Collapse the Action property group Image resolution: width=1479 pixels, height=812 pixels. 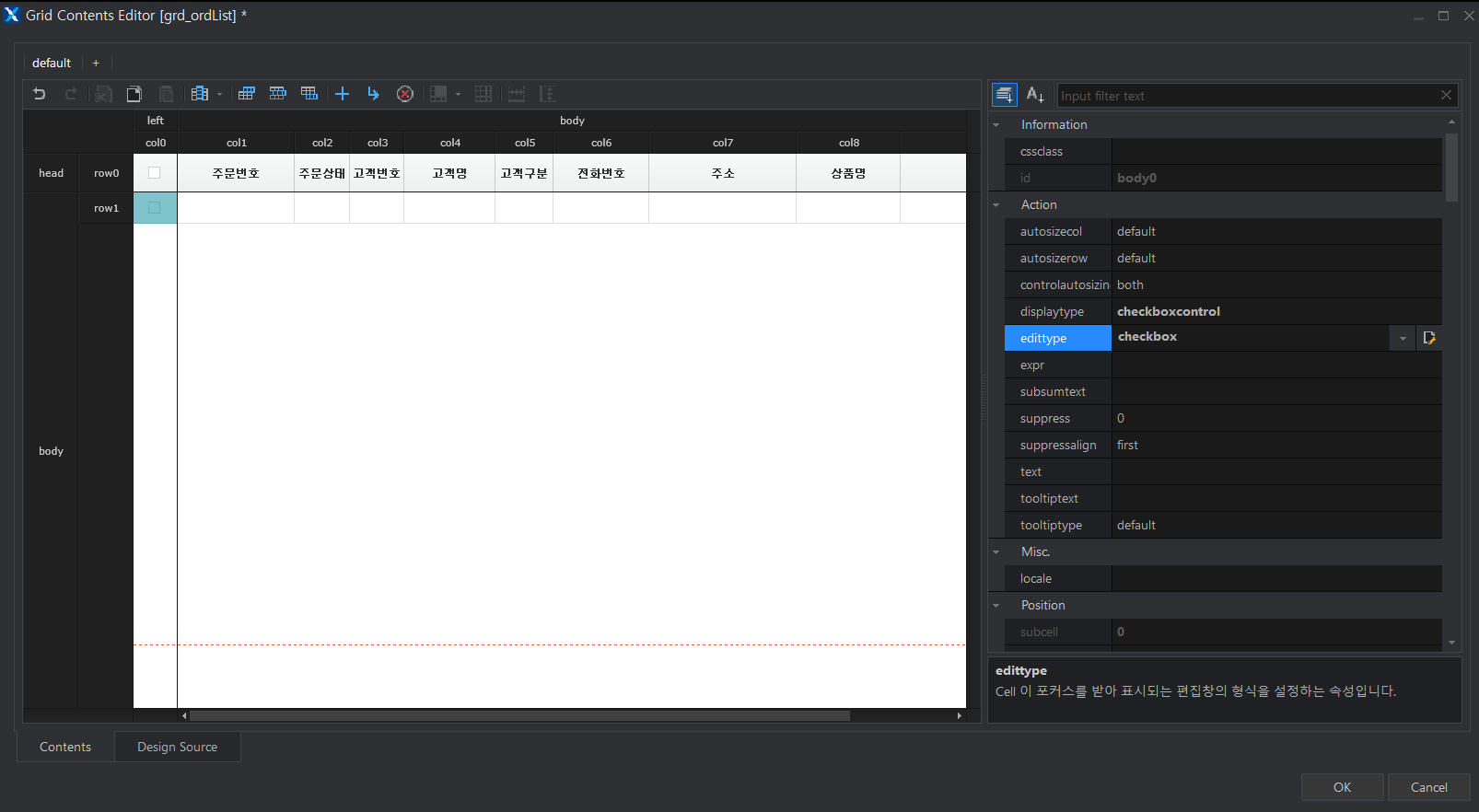(996, 205)
